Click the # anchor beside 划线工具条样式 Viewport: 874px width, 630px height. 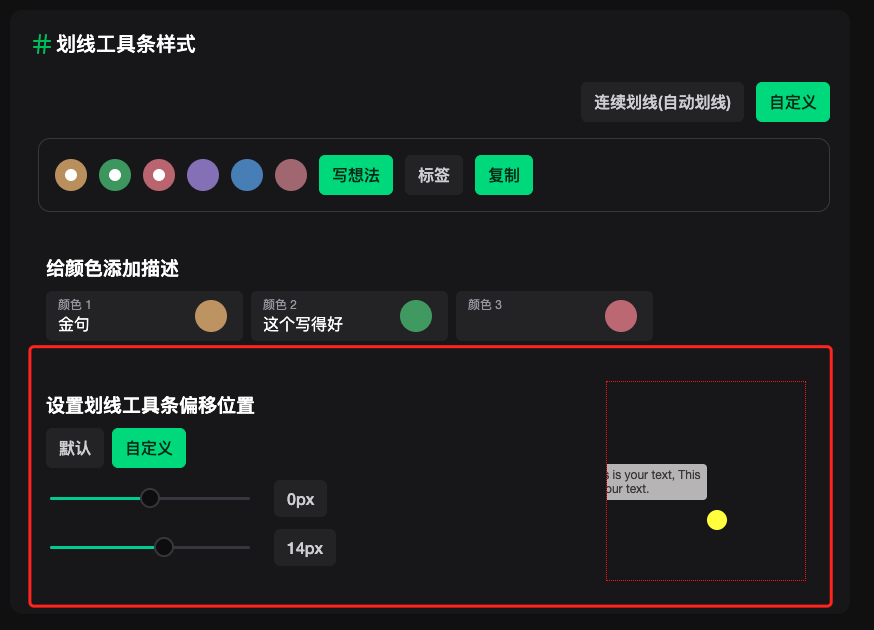coord(42,44)
